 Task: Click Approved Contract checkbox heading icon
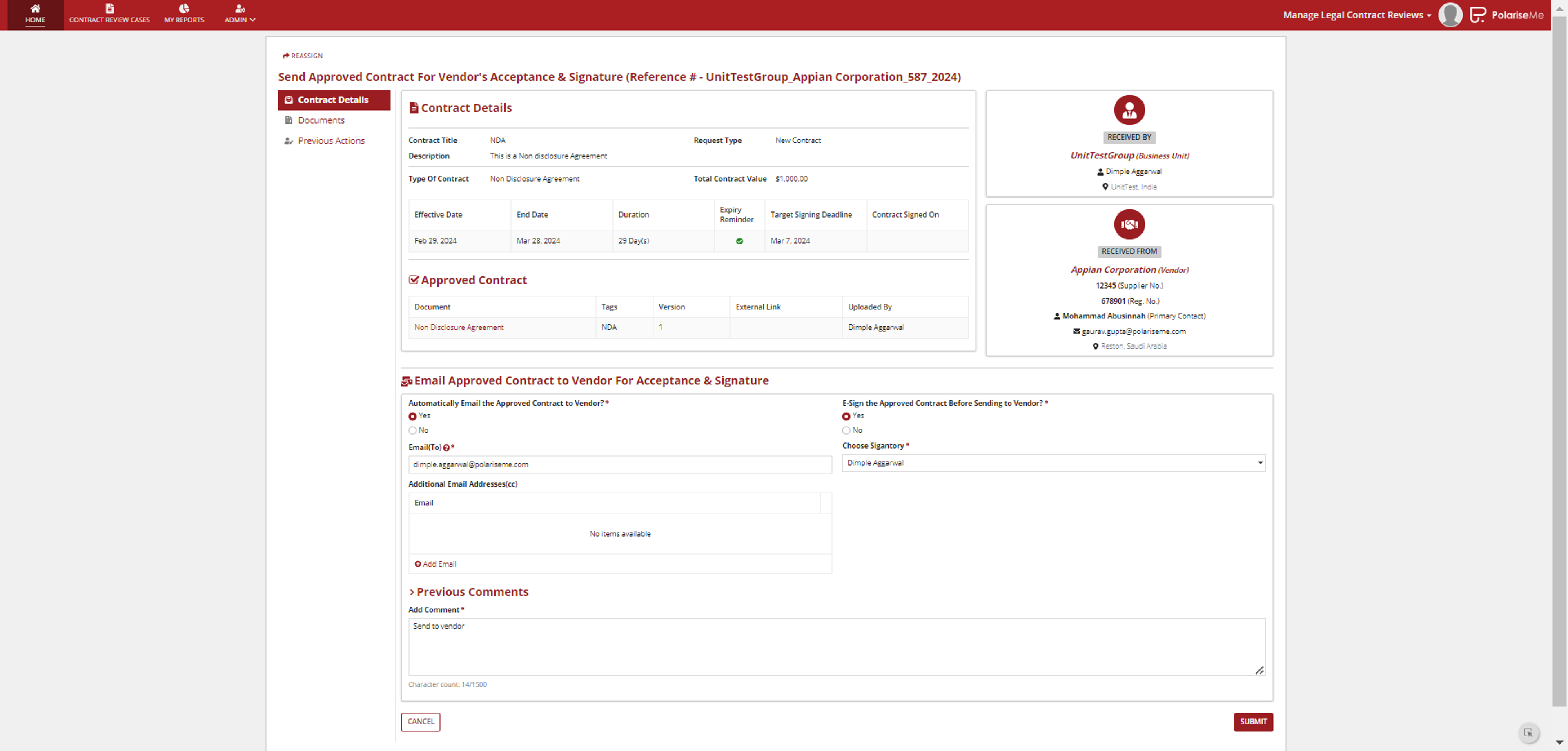pyautogui.click(x=414, y=280)
